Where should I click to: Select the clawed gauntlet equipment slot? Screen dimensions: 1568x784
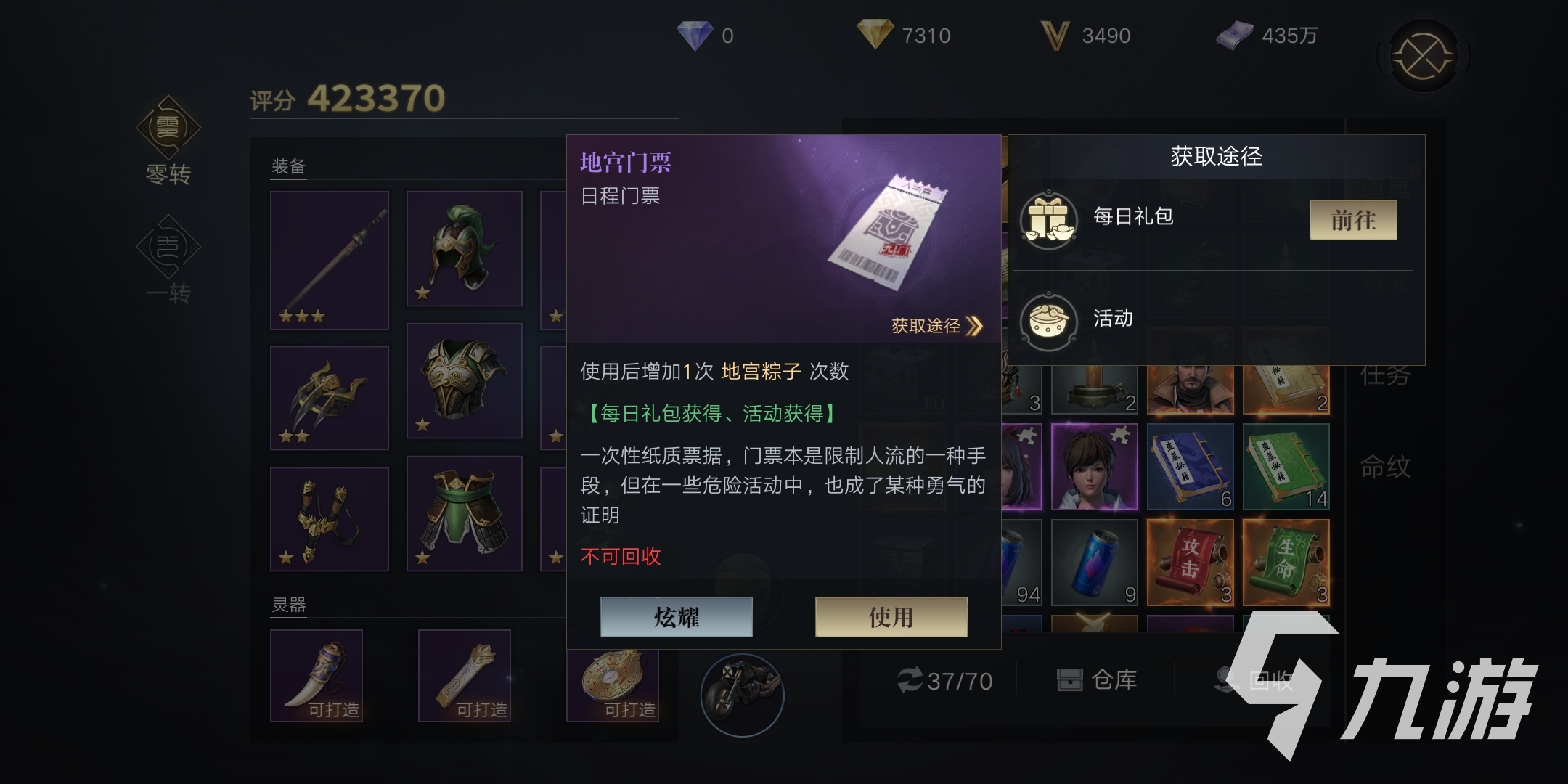click(x=330, y=398)
